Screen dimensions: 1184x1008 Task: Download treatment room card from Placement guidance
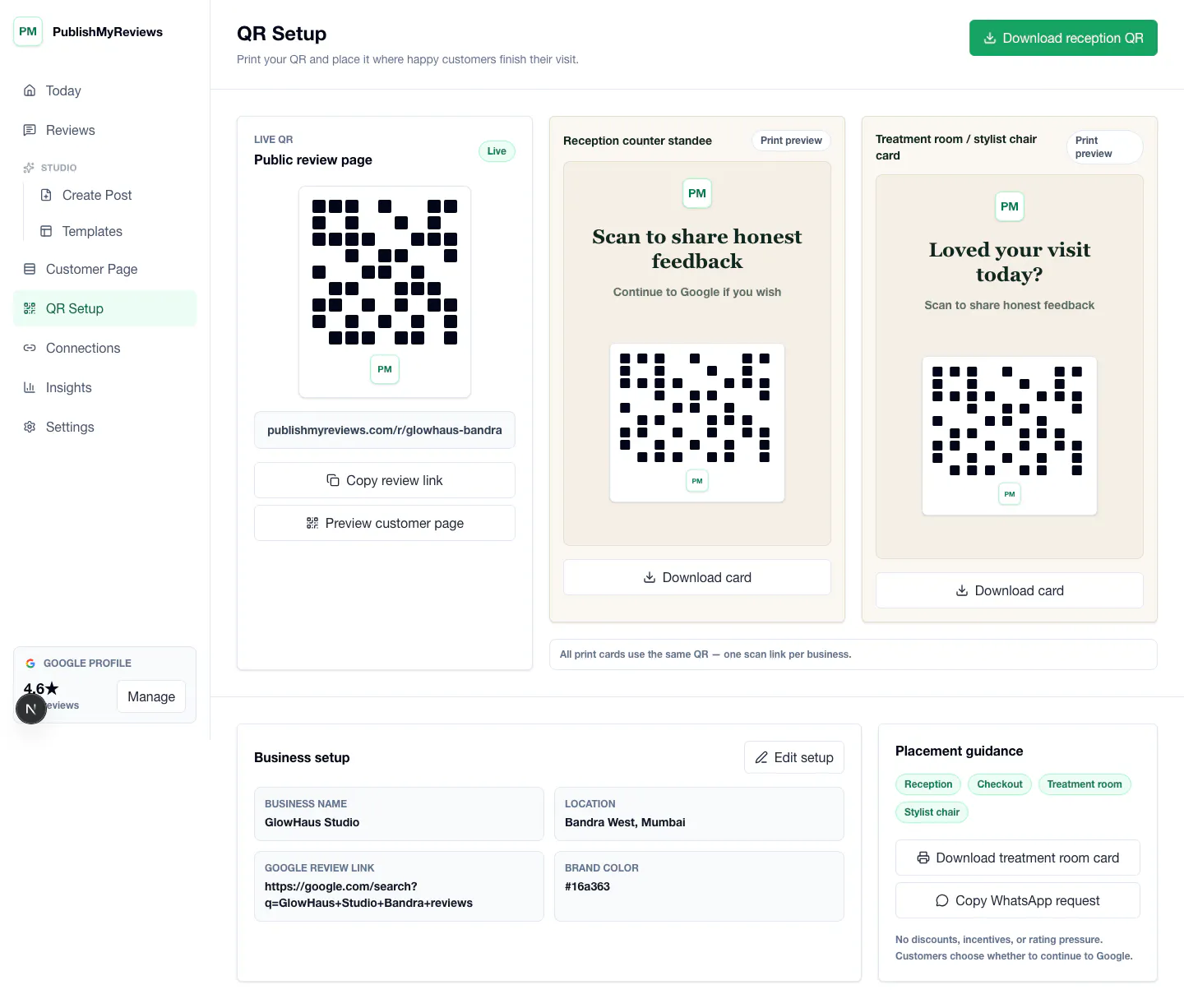coord(1018,858)
